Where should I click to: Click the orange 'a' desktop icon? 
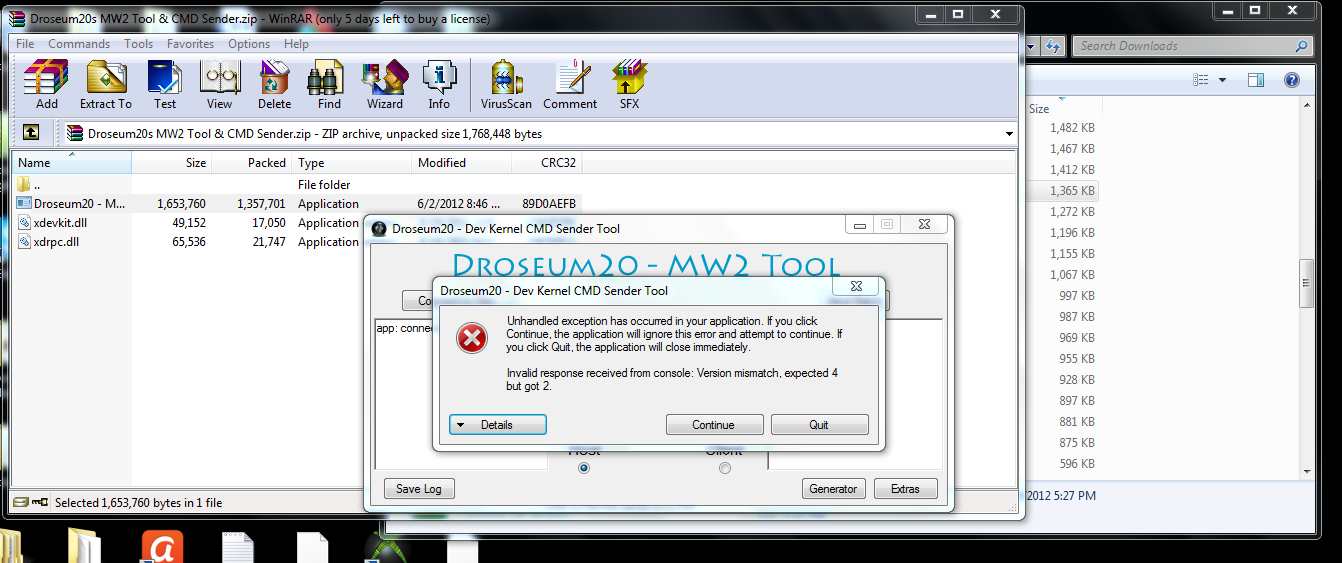coord(161,547)
